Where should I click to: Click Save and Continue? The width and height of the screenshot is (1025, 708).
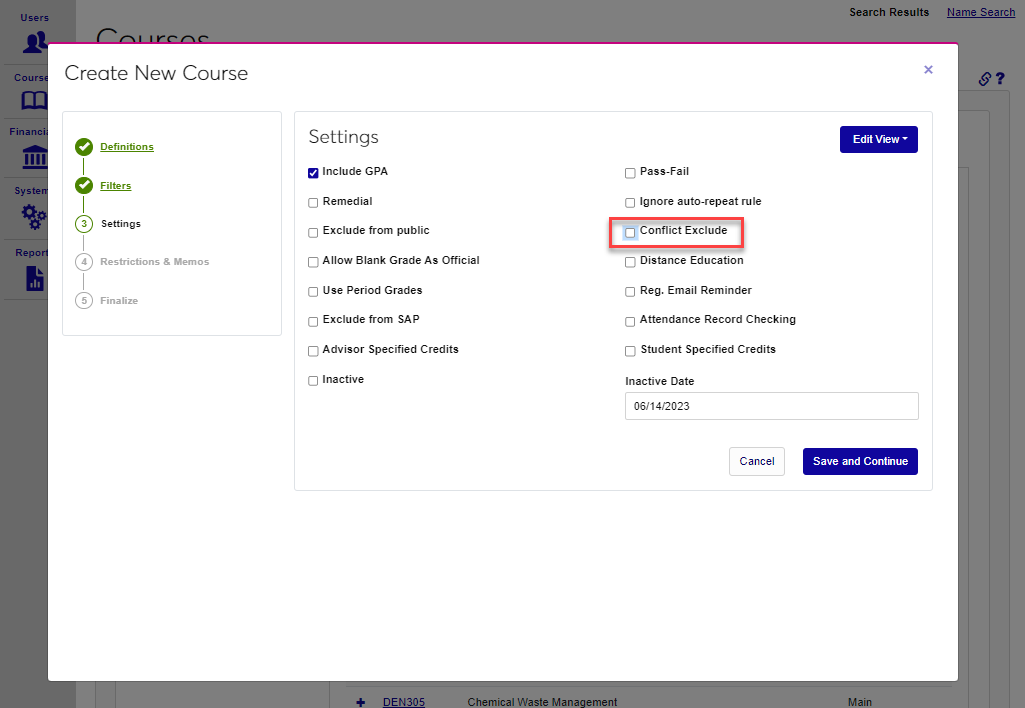point(860,462)
